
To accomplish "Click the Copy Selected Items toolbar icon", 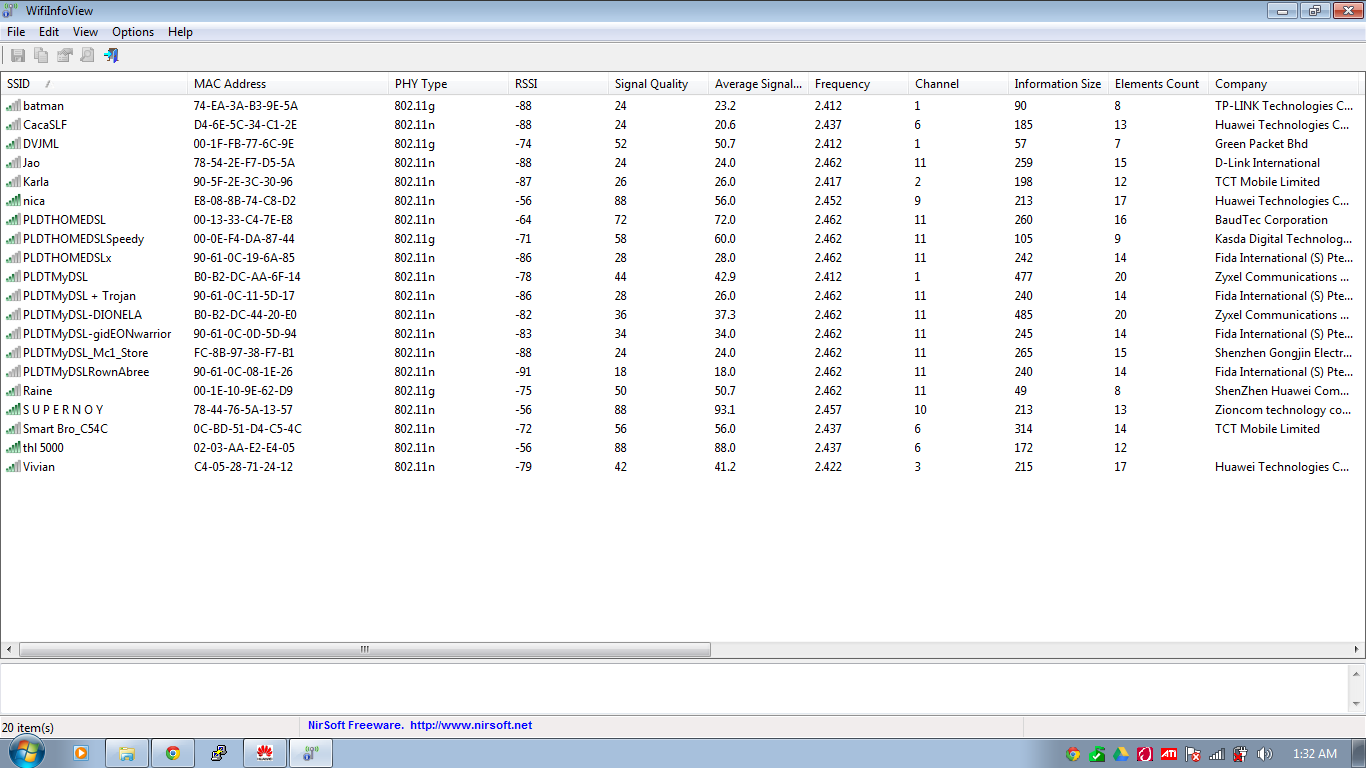I will pos(41,55).
